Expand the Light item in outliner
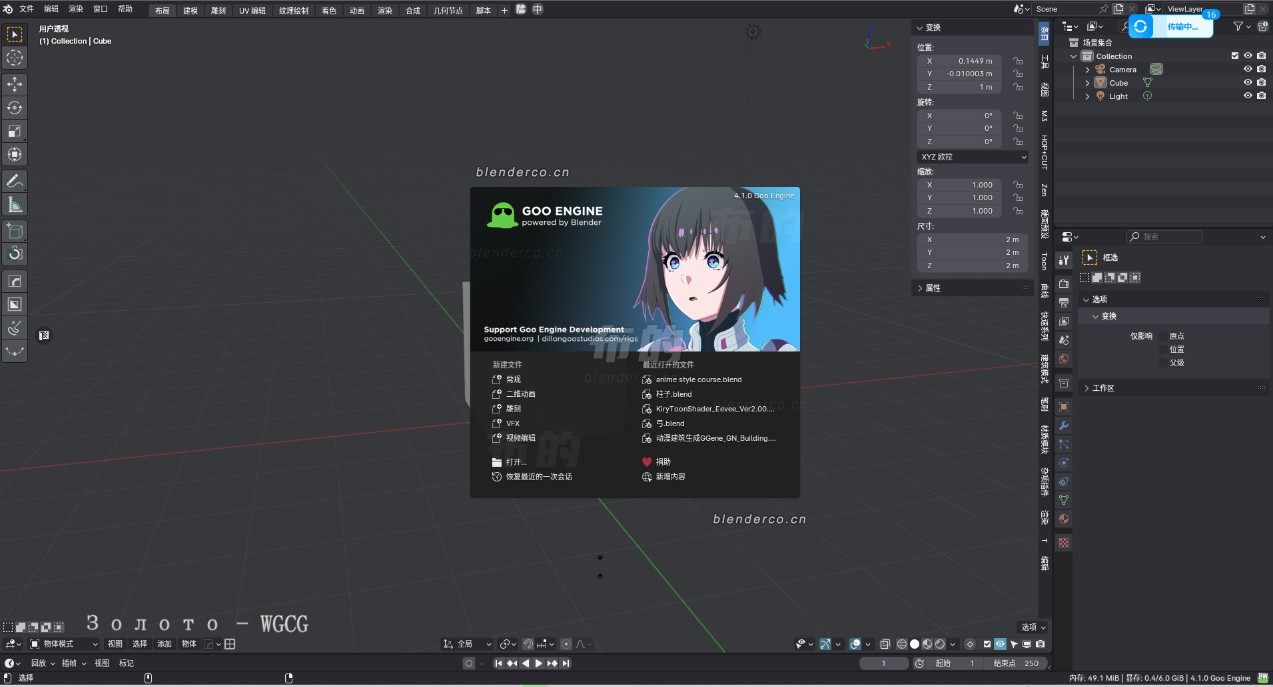1273x687 pixels. (1088, 95)
